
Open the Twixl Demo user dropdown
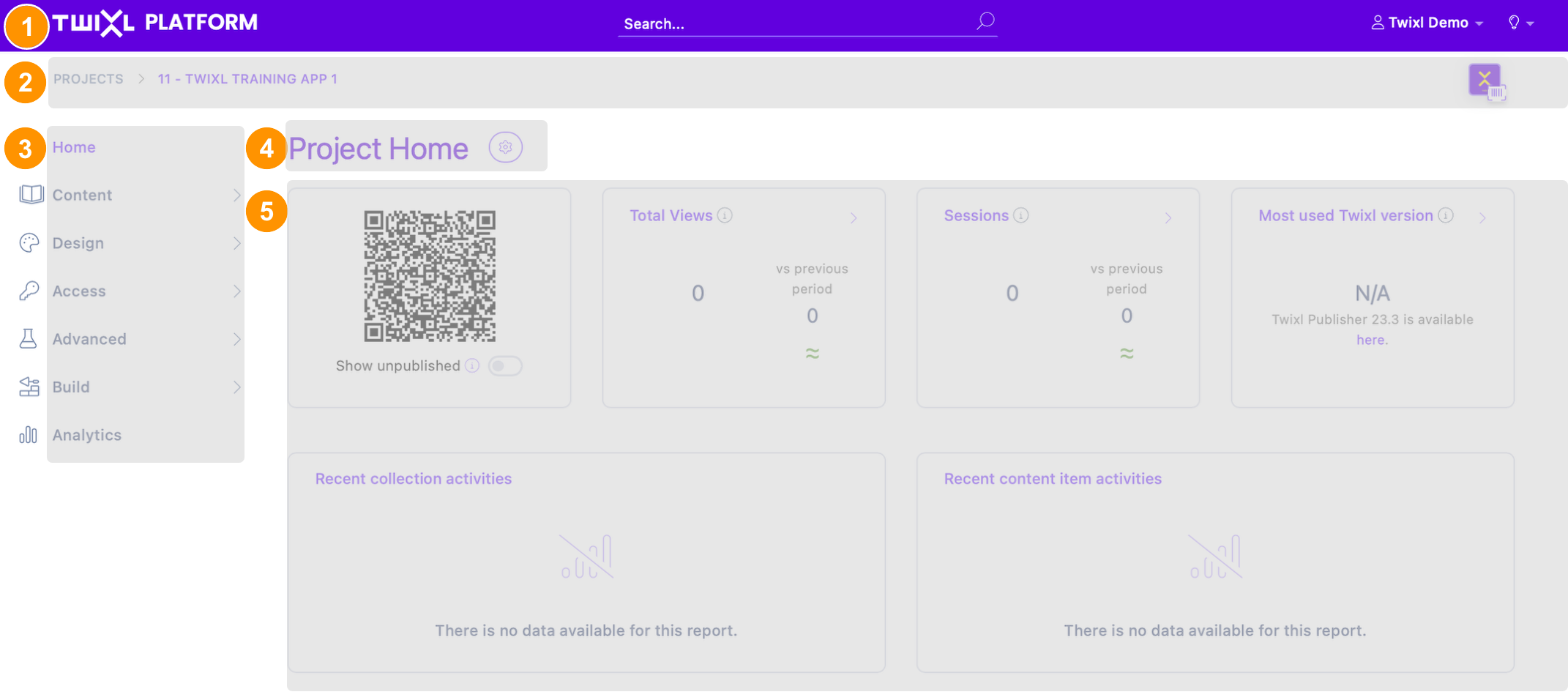pos(1427,23)
